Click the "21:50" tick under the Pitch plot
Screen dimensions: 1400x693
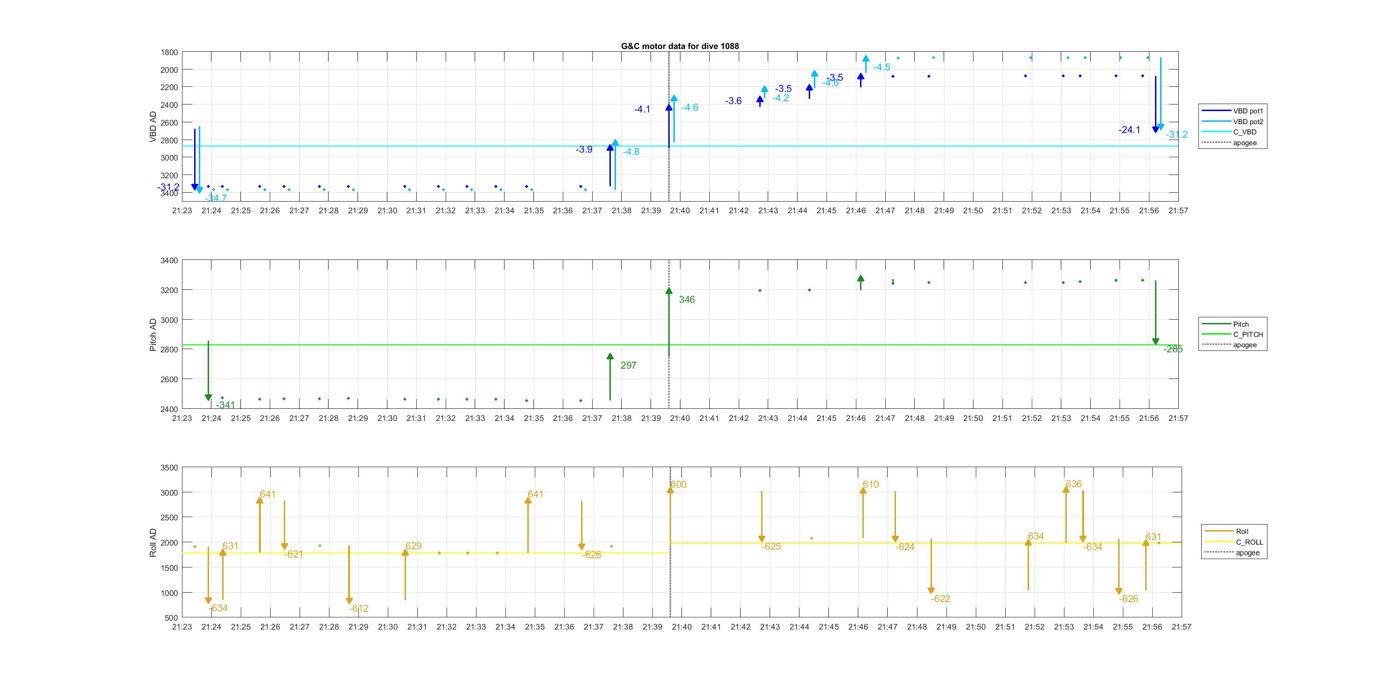tap(973, 418)
